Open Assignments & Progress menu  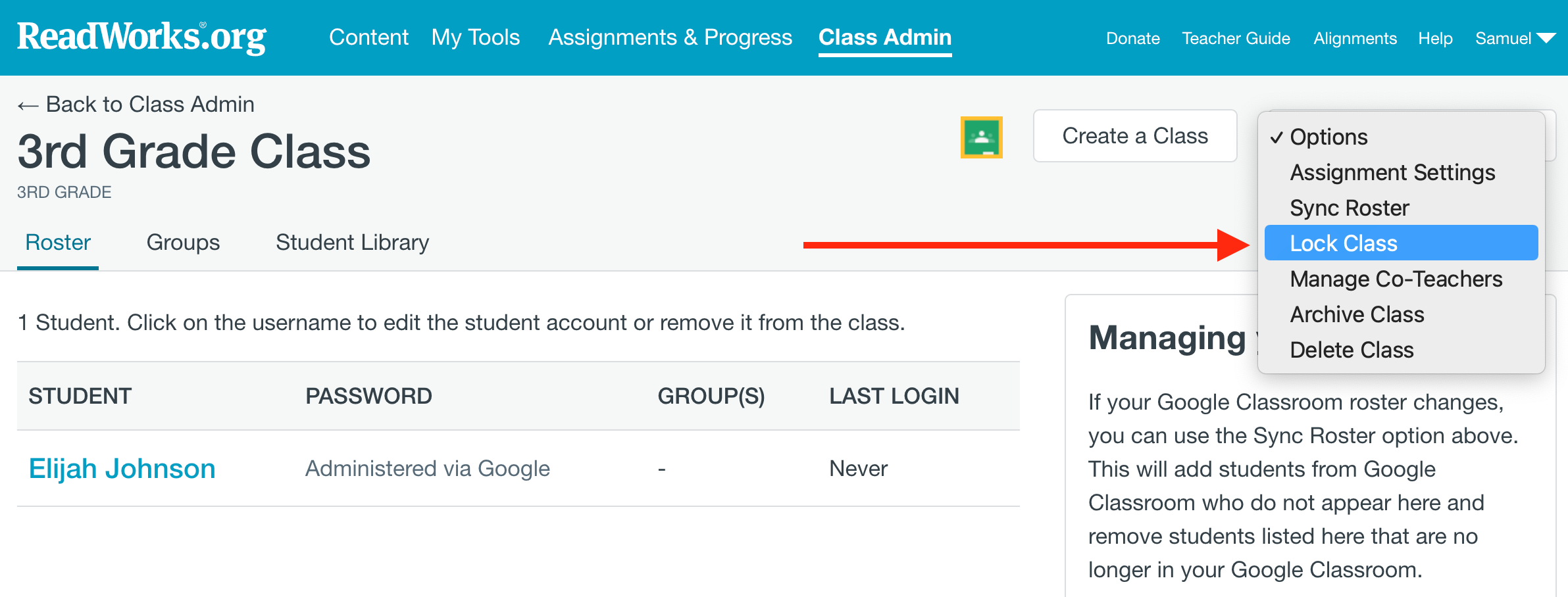coord(670,37)
